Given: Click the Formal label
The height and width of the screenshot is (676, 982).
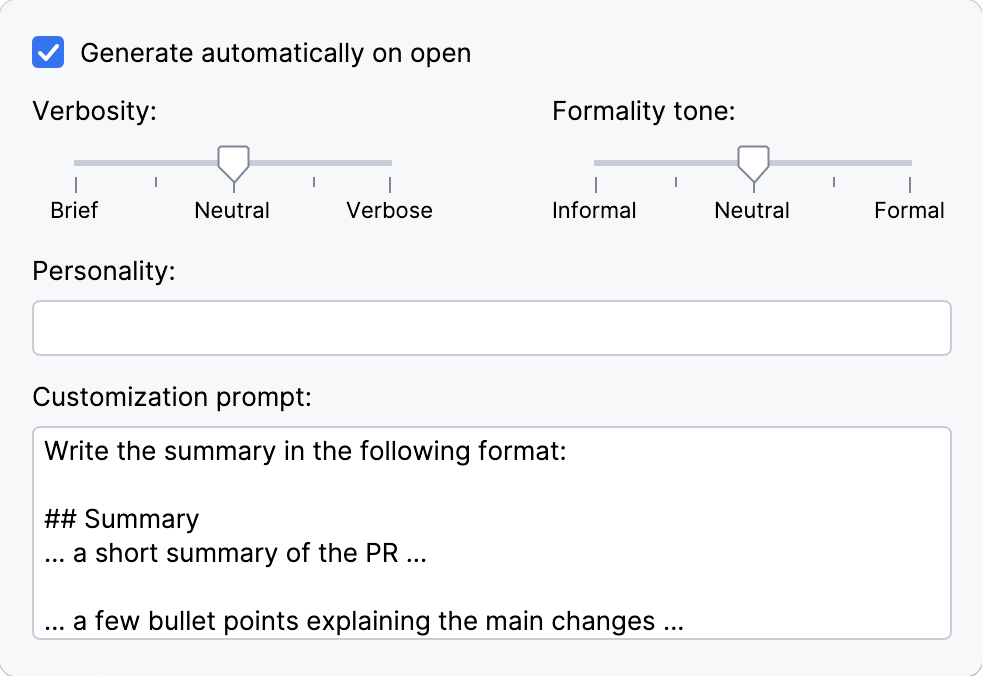Looking at the screenshot, I should pyautogui.click(x=909, y=210).
